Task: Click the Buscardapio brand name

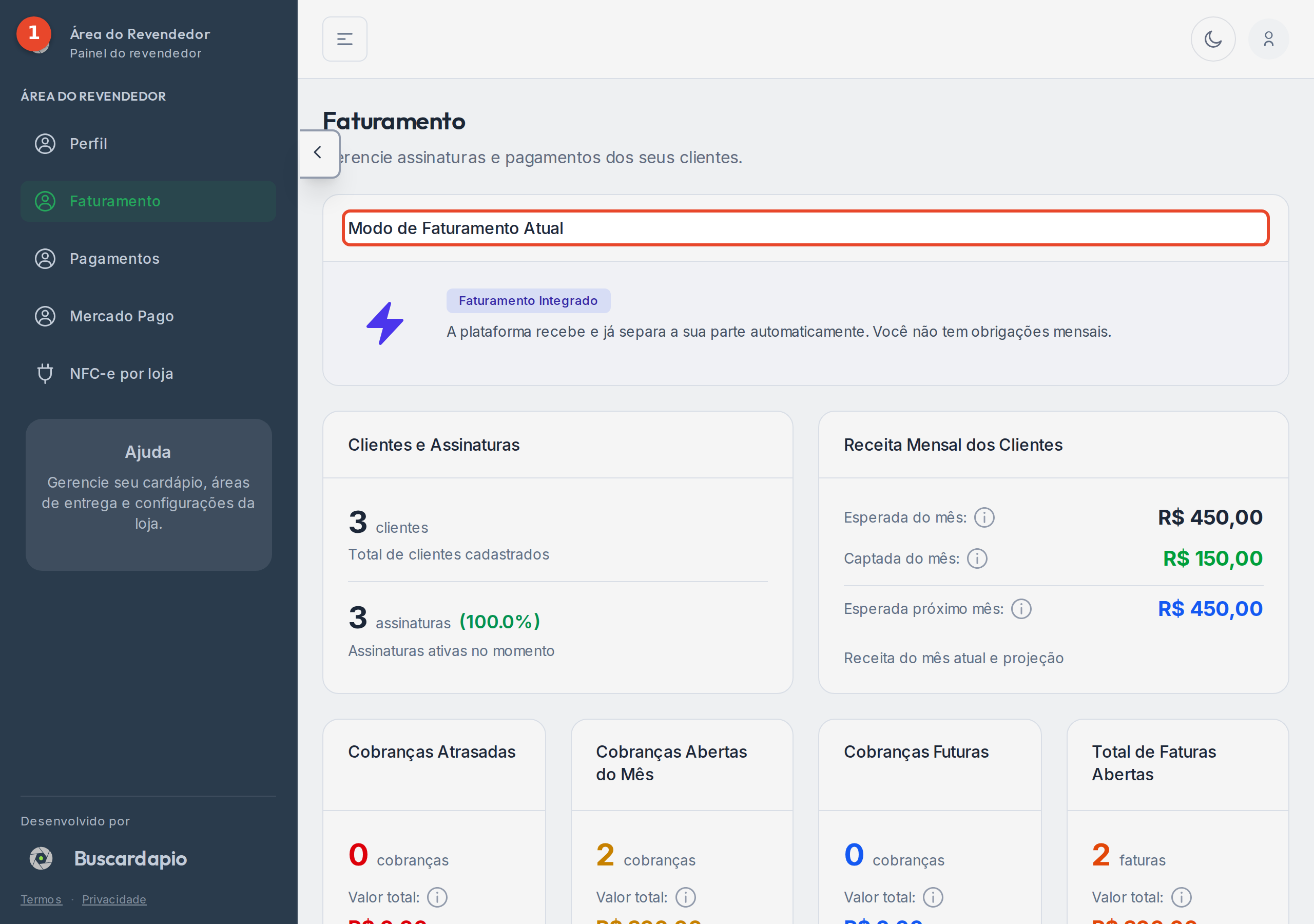Action: click(130, 859)
